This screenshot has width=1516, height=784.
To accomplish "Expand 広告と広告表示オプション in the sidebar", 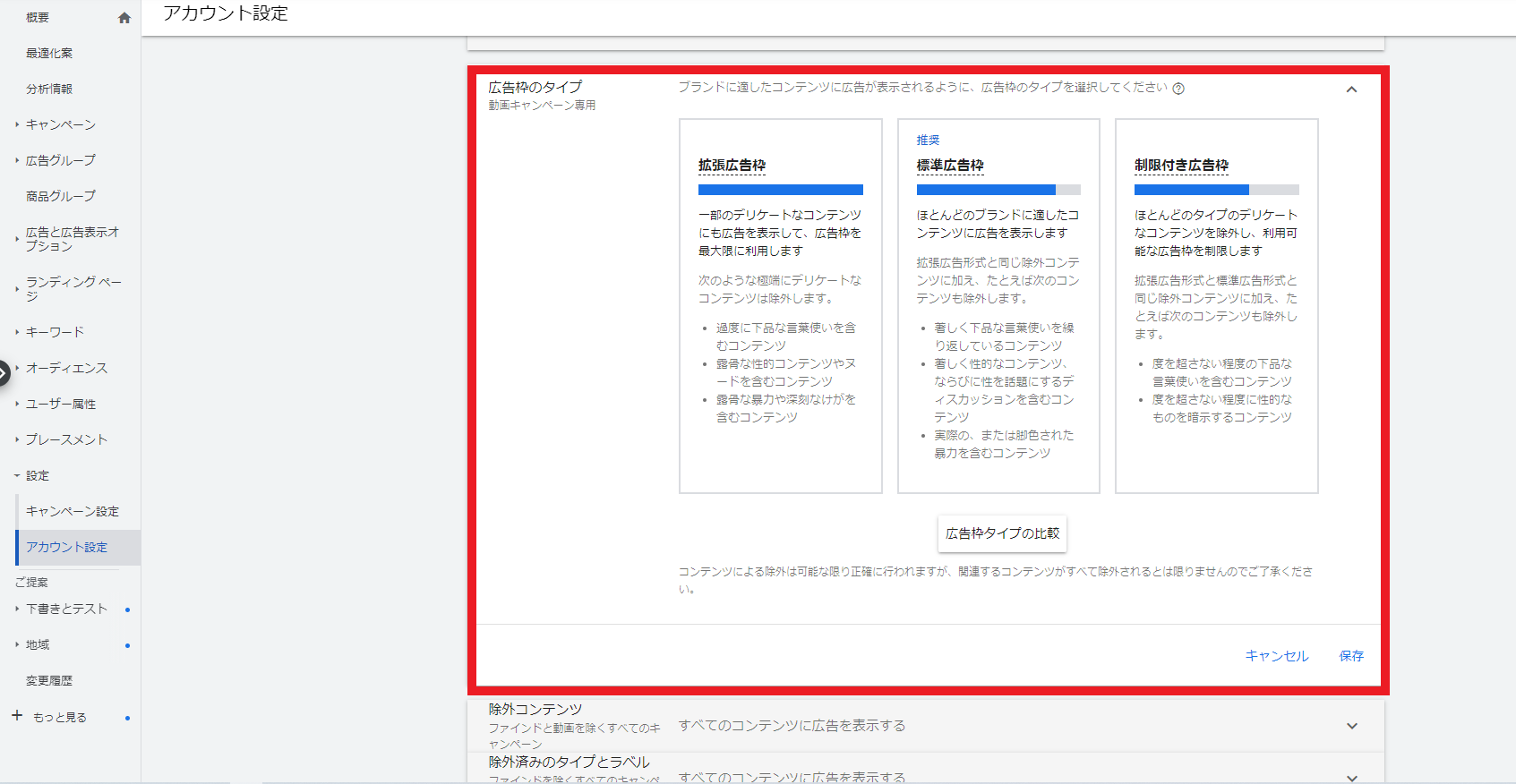I will pyautogui.click(x=73, y=239).
